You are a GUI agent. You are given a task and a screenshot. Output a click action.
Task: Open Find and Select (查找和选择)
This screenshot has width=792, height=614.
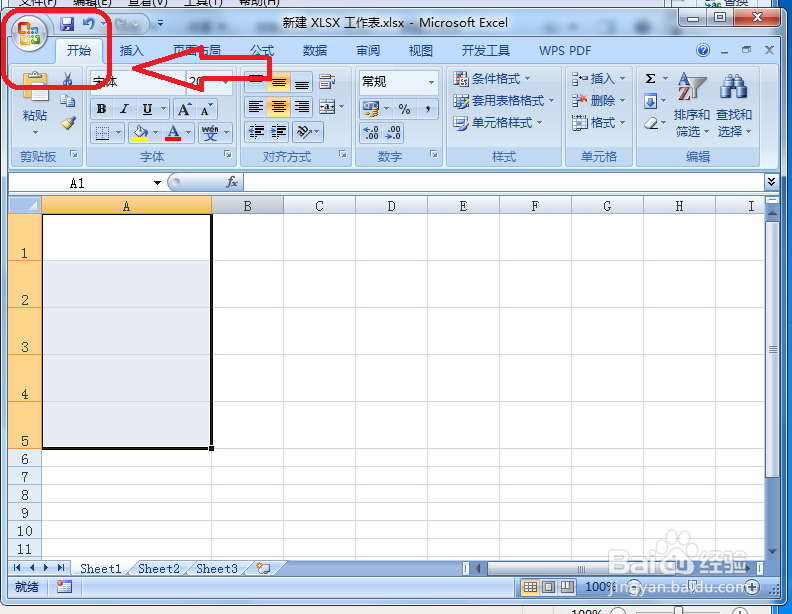(734, 105)
